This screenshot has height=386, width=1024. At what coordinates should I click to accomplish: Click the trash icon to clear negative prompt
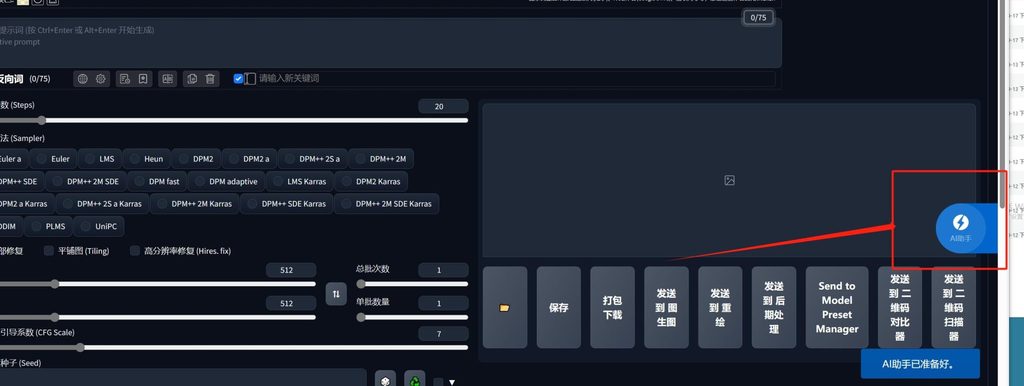point(210,79)
